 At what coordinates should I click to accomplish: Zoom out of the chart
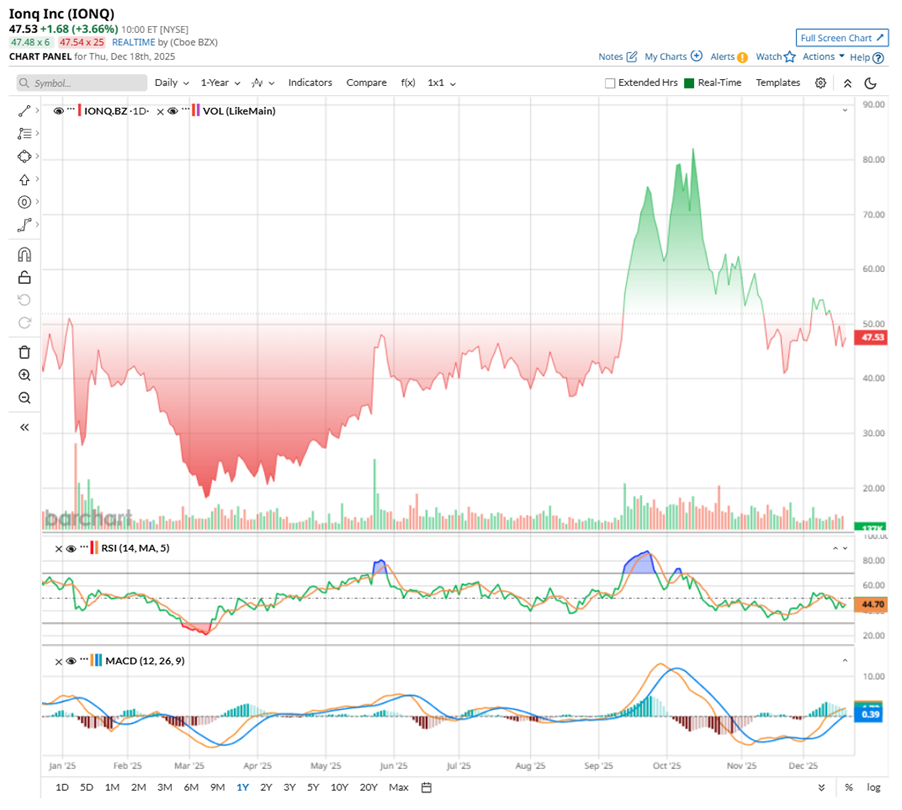tap(24, 398)
